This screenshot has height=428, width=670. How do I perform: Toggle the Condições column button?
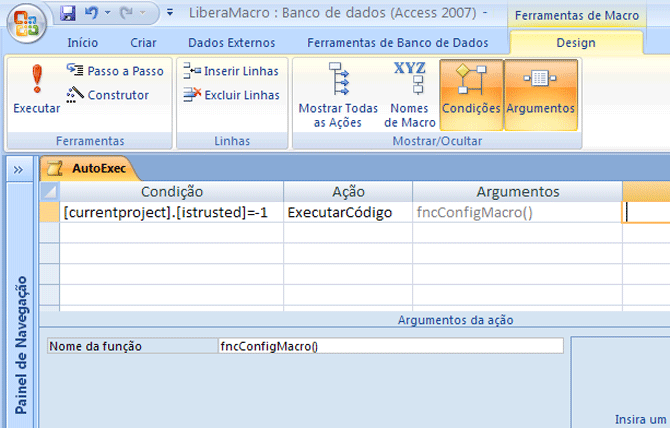[471, 95]
